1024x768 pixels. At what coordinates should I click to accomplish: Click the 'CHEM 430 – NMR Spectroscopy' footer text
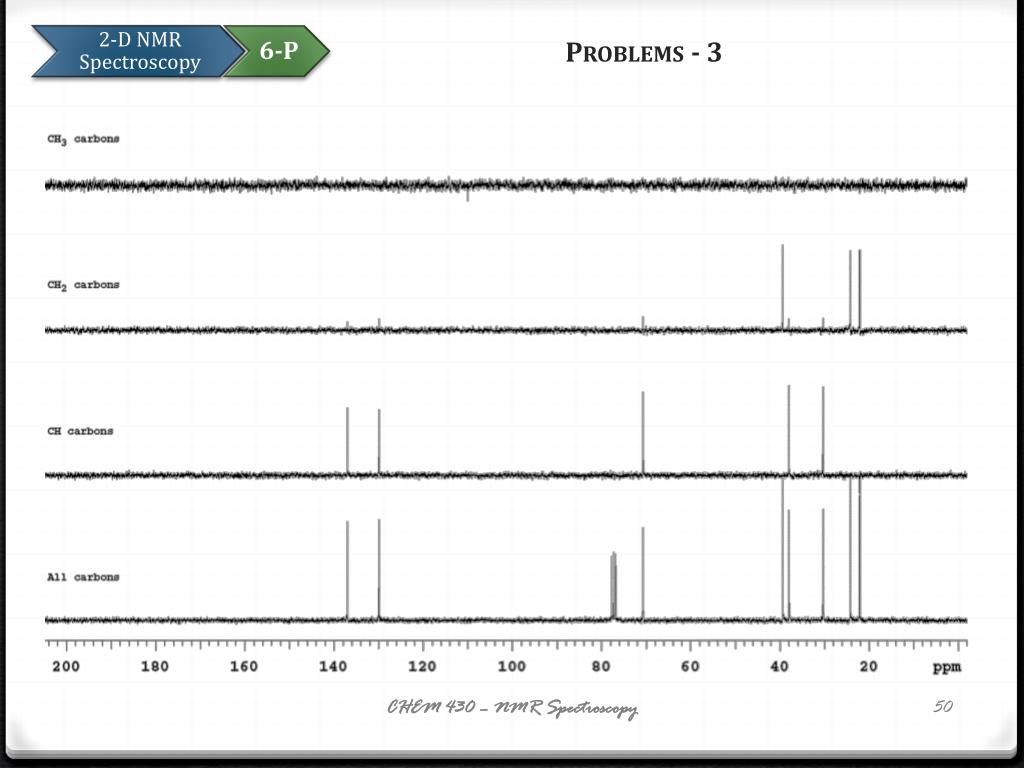pos(513,708)
